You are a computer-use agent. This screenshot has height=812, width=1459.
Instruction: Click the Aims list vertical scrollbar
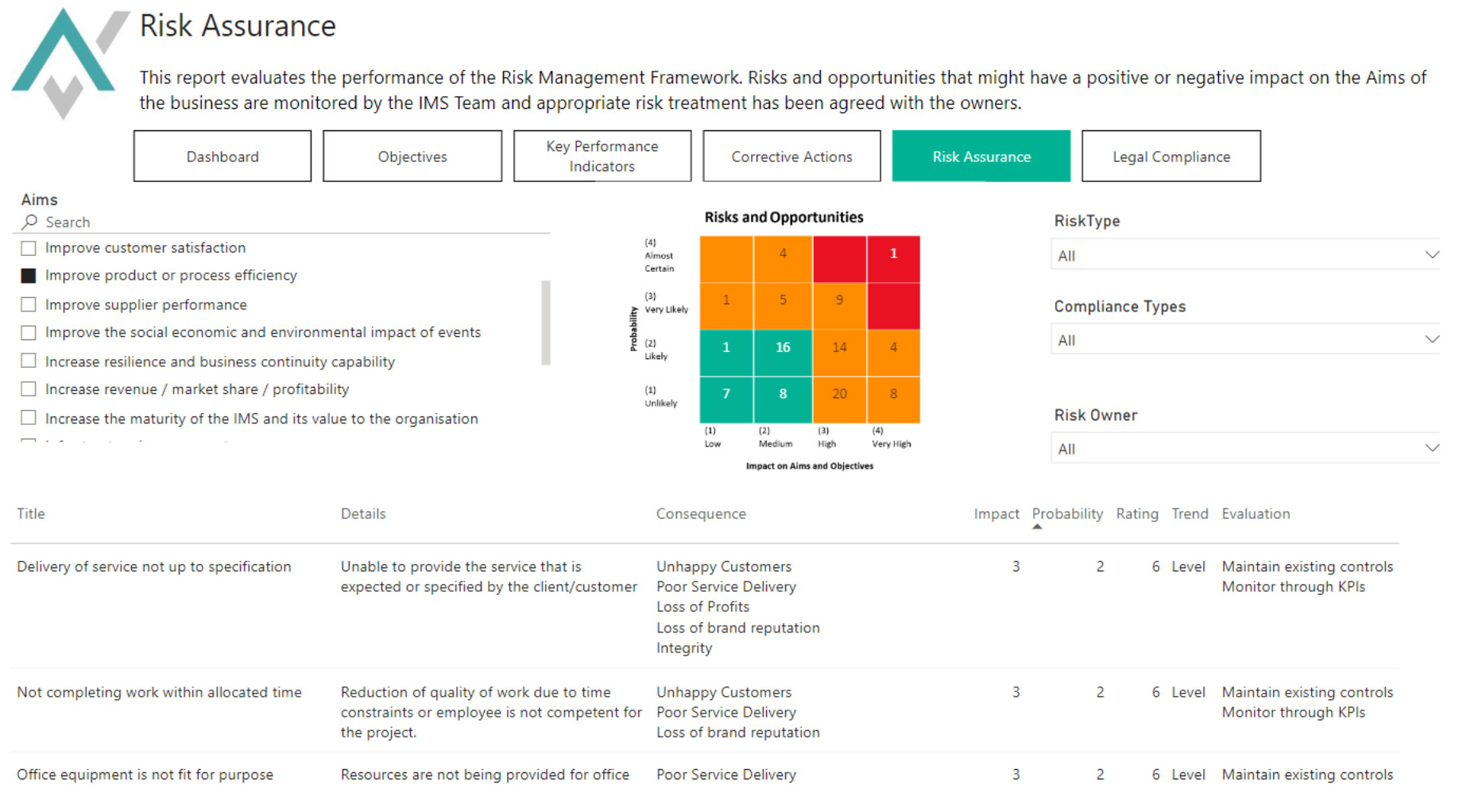546,322
